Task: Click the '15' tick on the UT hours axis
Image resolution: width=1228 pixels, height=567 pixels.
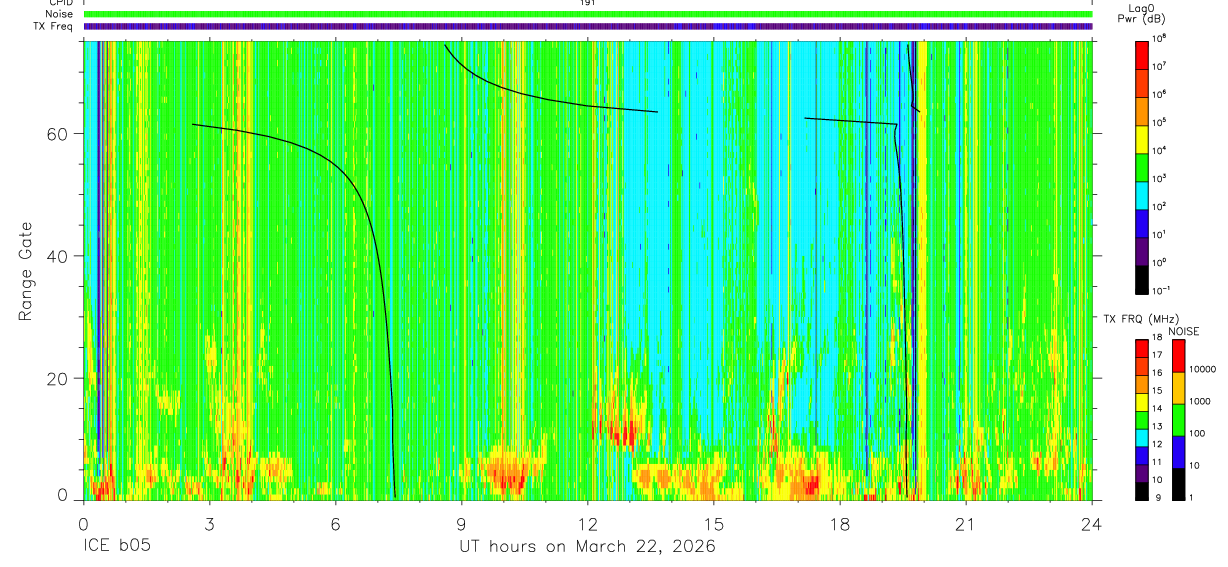Action: pyautogui.click(x=714, y=524)
